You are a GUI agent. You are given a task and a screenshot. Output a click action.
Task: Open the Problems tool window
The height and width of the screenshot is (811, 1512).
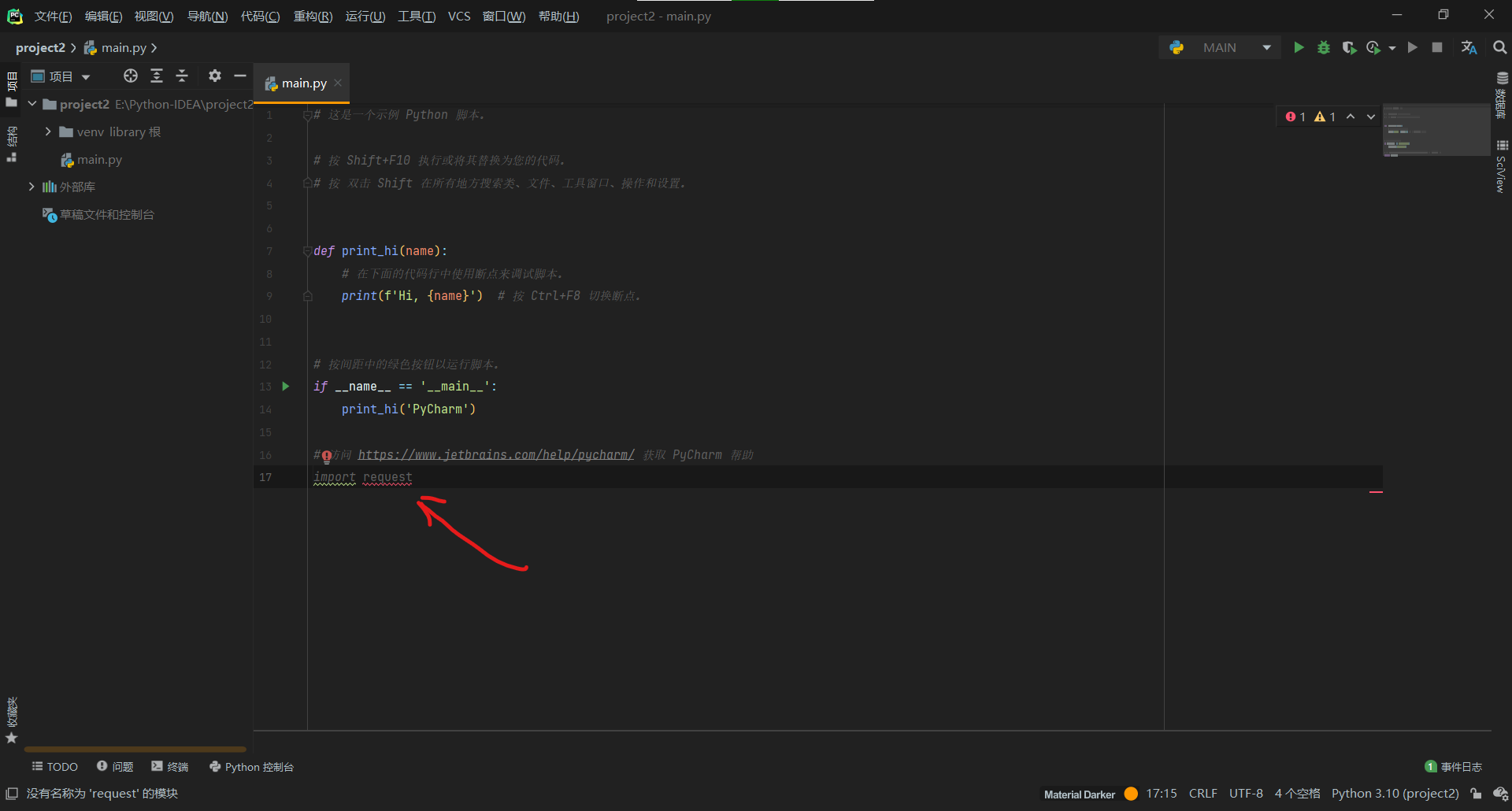[115, 767]
